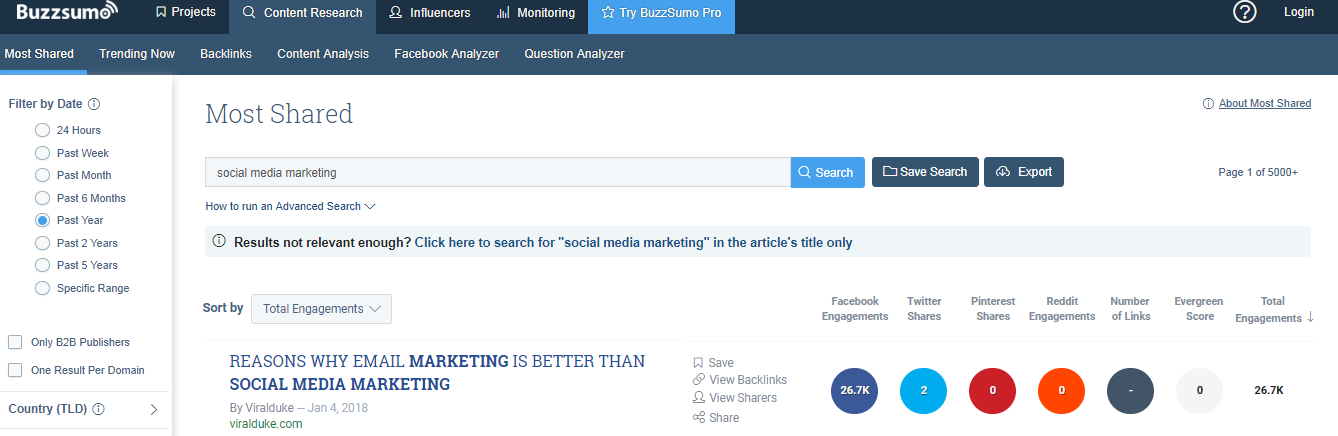Click the Twitter shares circle showing 2
The image size is (1338, 436).
pos(924,391)
